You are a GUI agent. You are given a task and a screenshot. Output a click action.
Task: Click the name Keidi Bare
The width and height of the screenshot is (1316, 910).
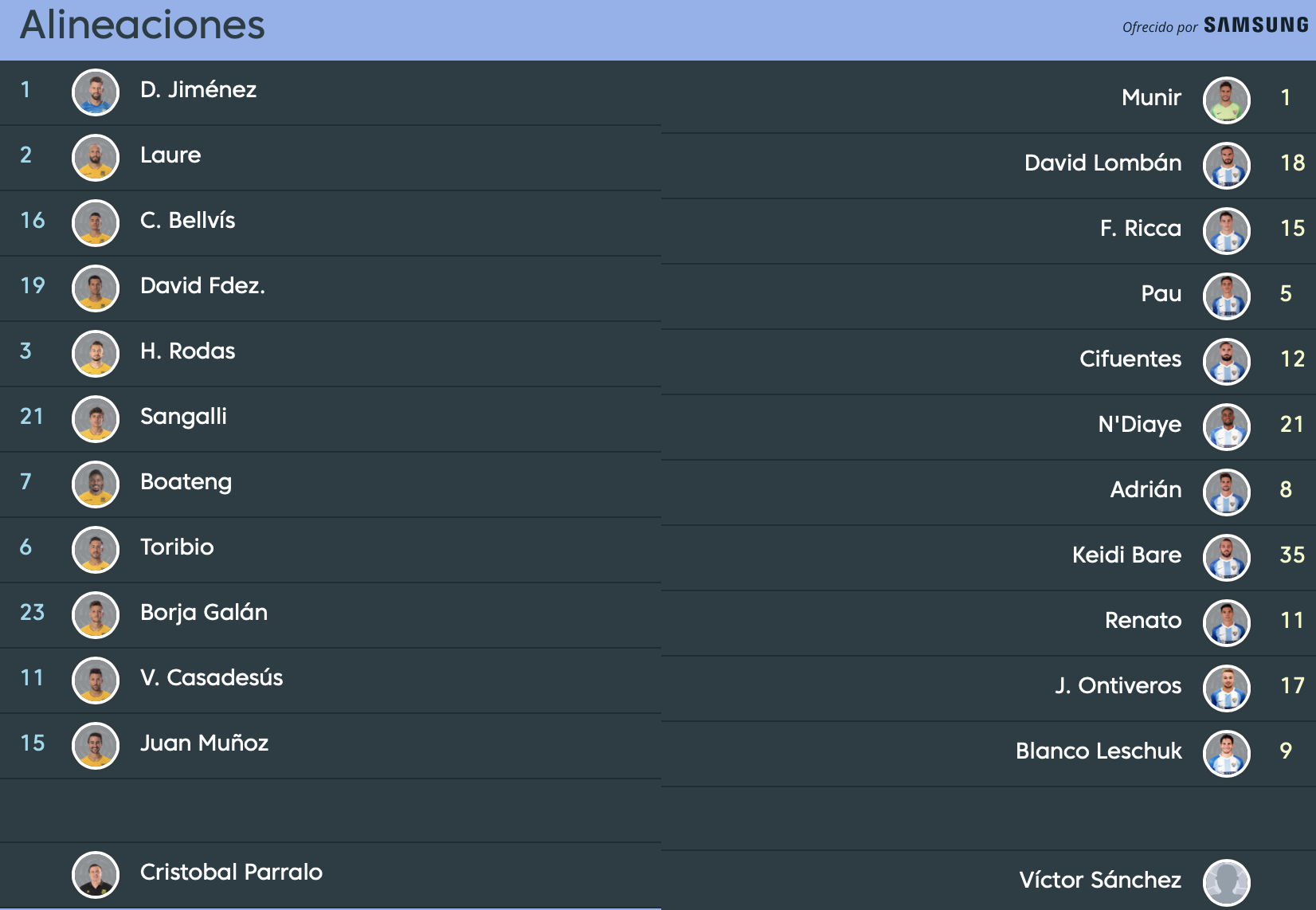(x=1127, y=555)
